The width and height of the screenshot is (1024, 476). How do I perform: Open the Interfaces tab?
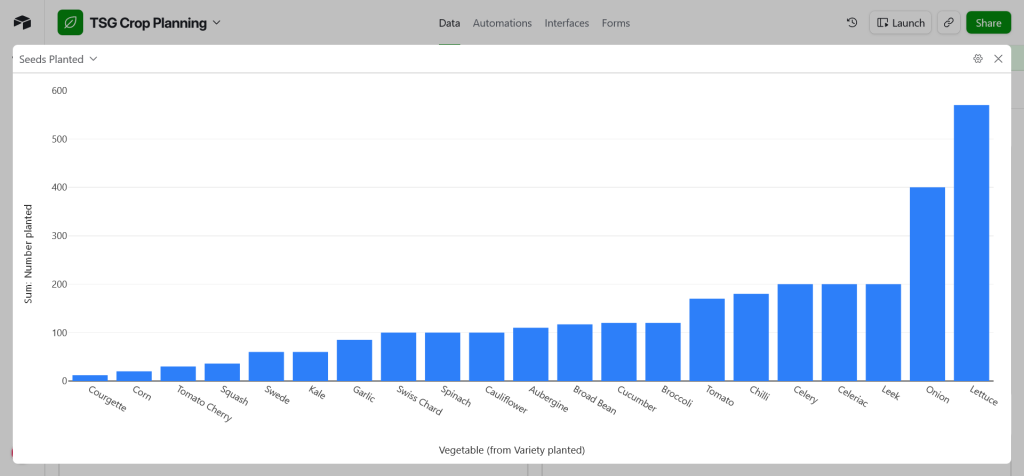567,23
